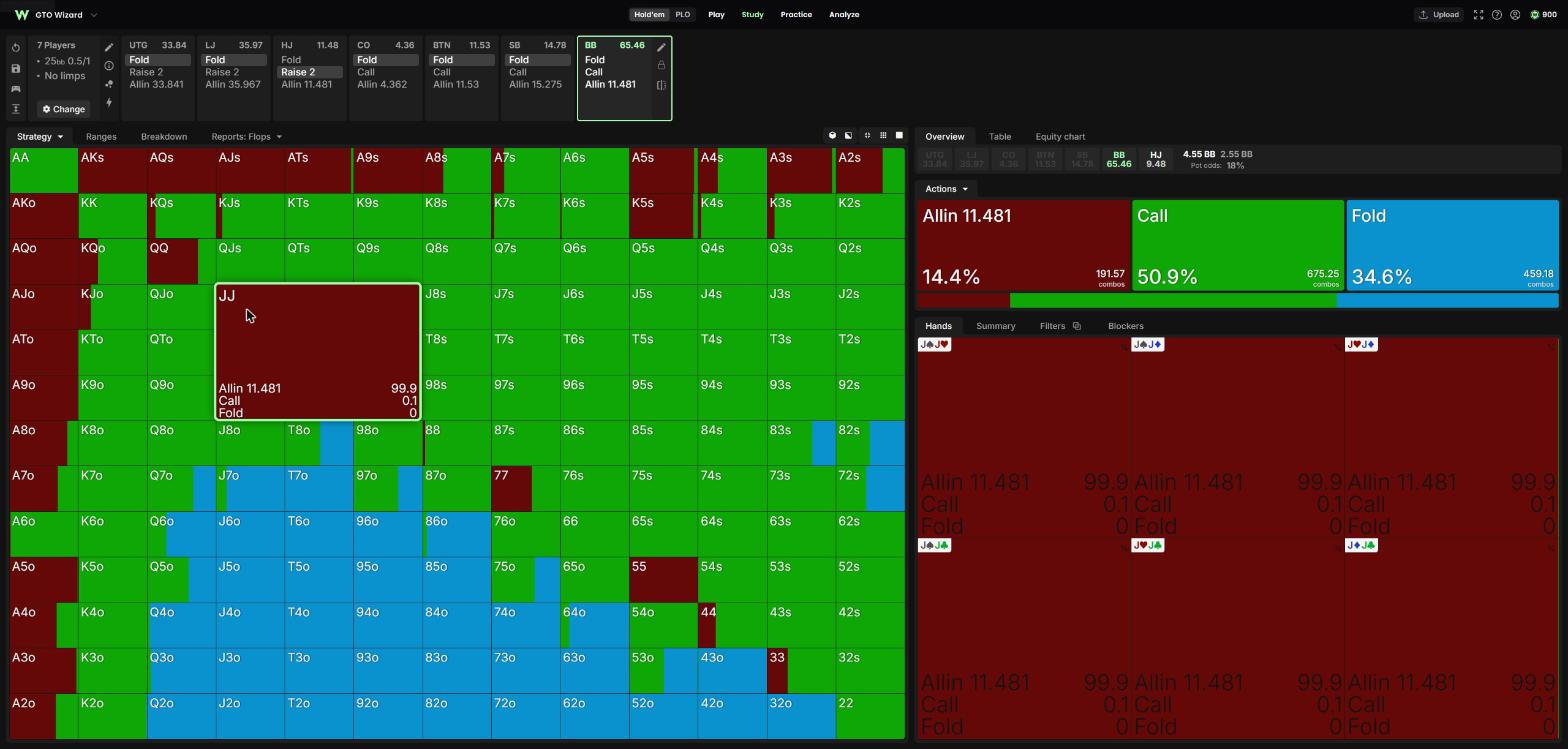
Task: Click the pencil icon in the BB panel
Action: 661,47
